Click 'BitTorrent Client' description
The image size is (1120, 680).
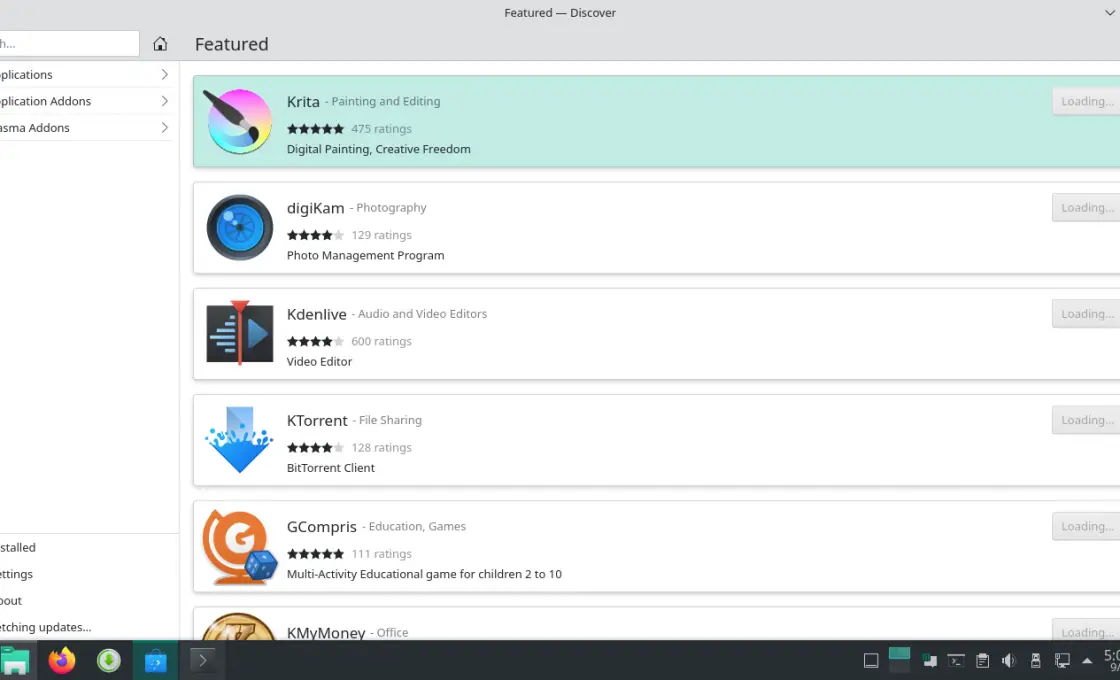click(x=331, y=468)
